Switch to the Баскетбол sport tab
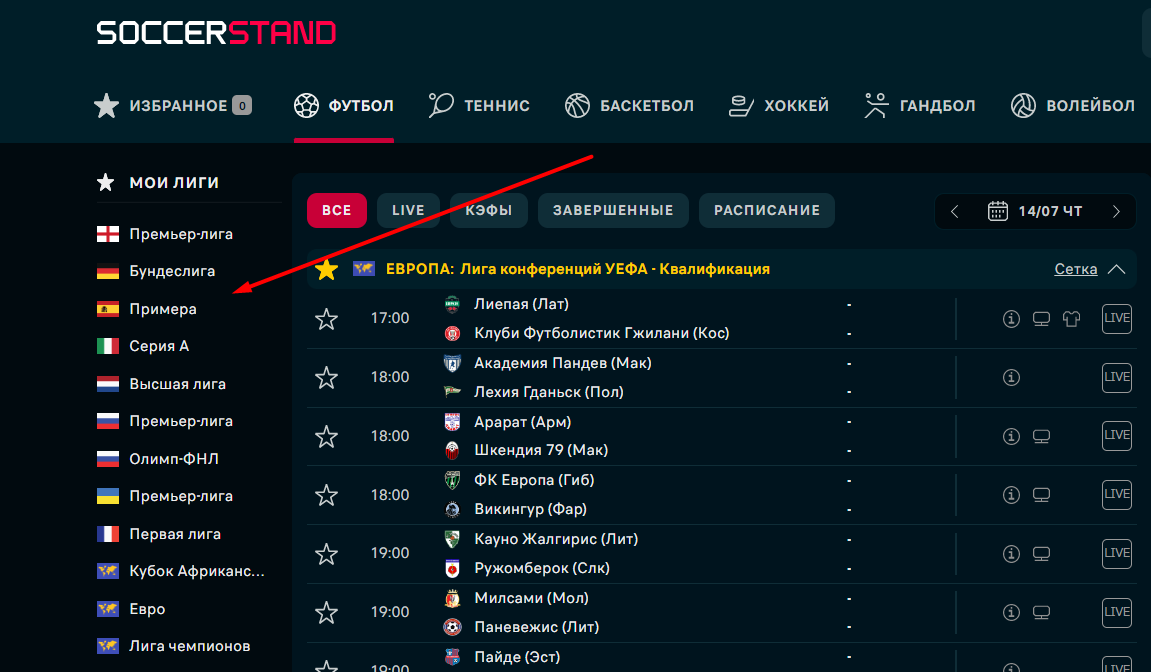 coord(629,106)
